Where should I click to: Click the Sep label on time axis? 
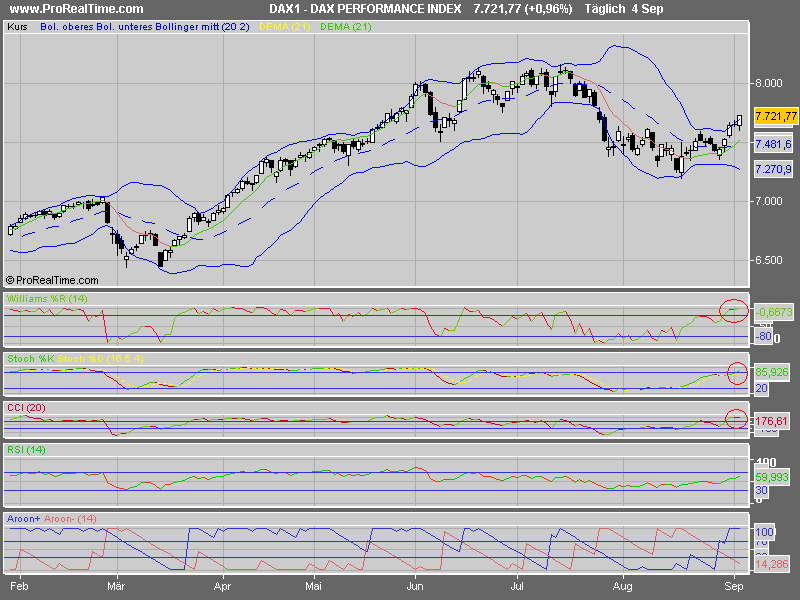click(x=734, y=586)
